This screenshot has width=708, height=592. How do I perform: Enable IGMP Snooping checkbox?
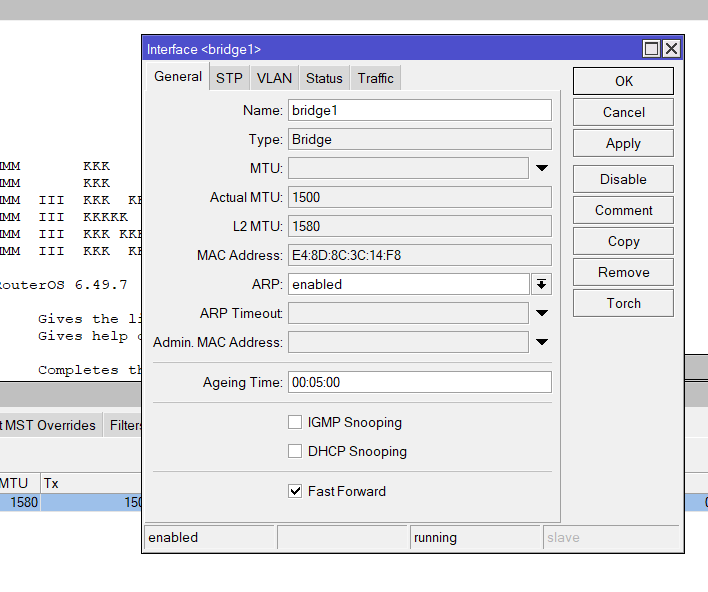coord(295,422)
